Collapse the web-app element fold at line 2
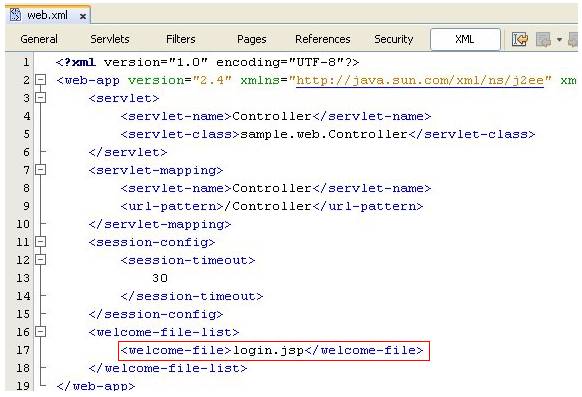The width and height of the screenshot is (582, 397). click(x=40, y=80)
